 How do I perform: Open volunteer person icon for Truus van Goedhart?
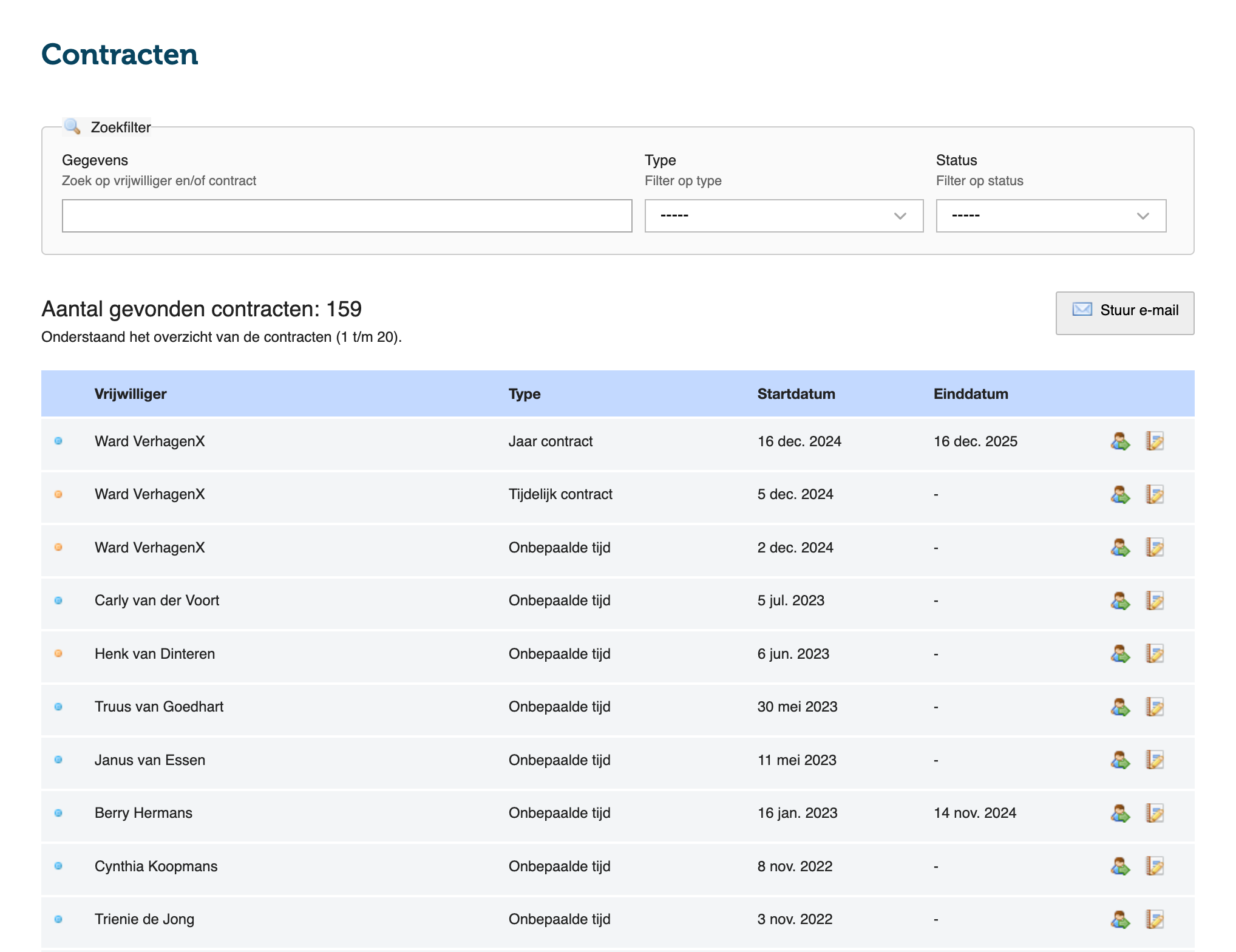tap(1120, 707)
